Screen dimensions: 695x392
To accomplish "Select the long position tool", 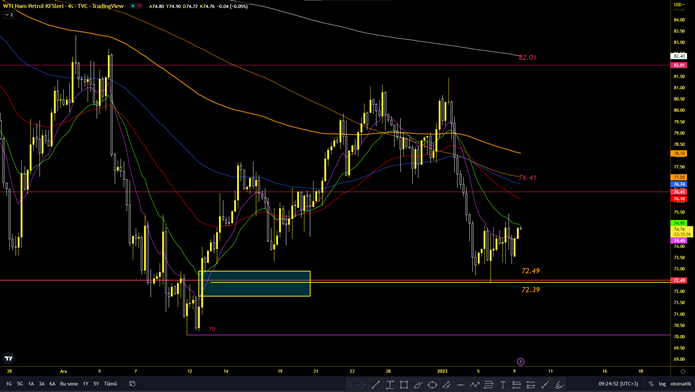I will (x=517, y=384).
